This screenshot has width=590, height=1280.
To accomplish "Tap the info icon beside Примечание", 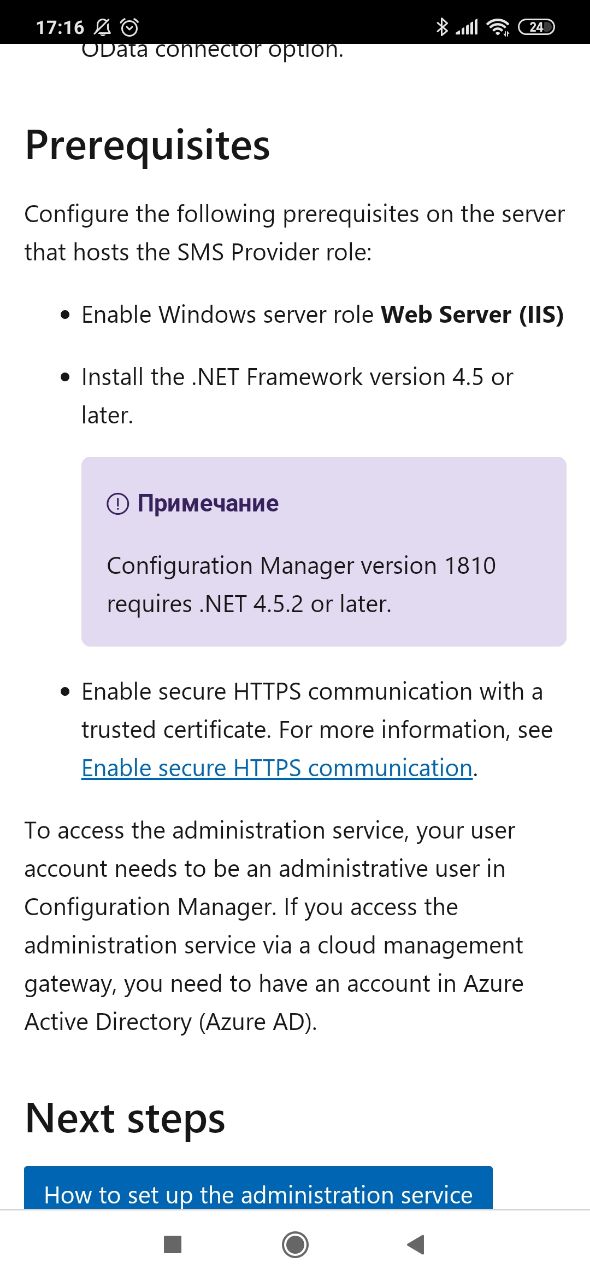I will click(x=117, y=504).
